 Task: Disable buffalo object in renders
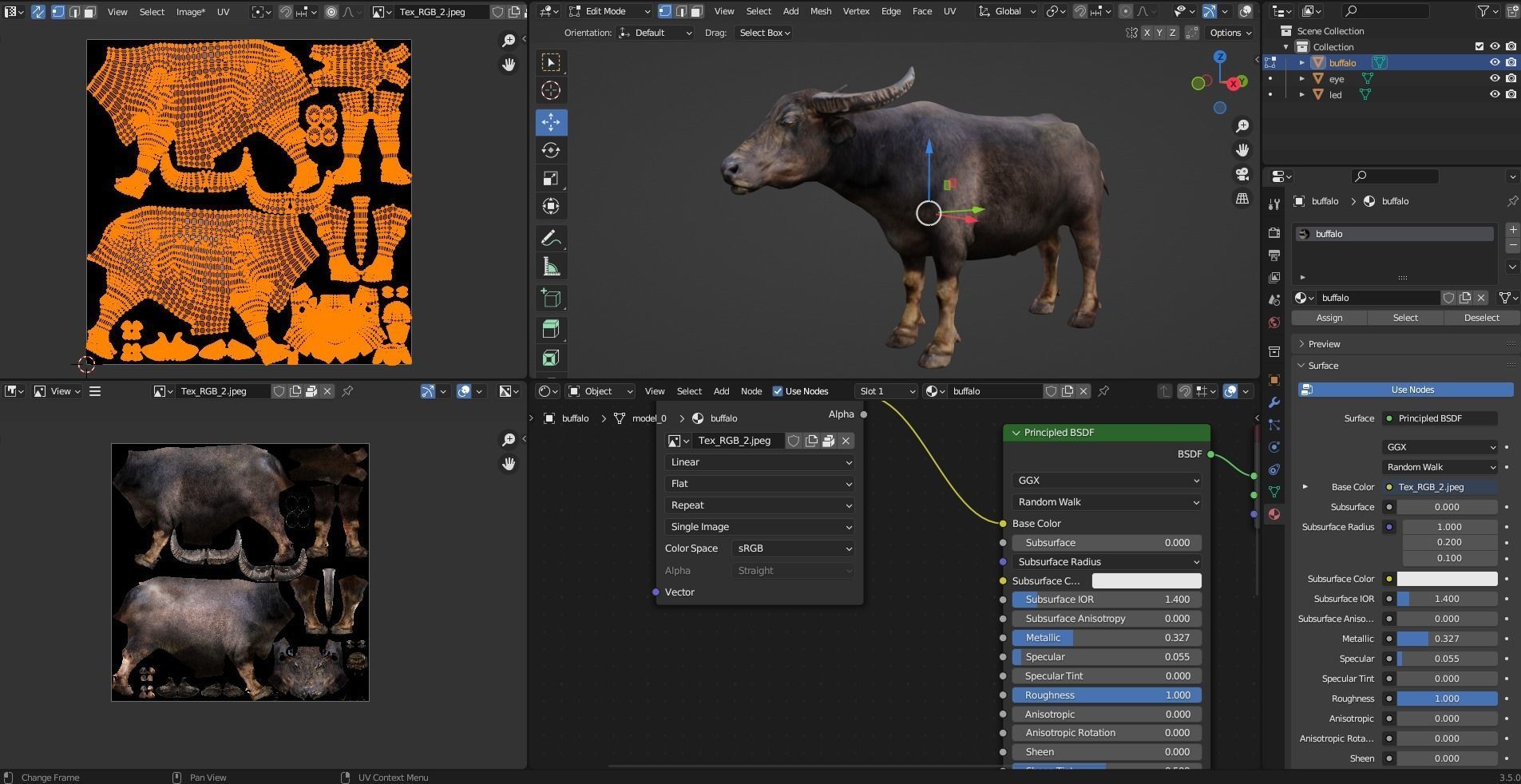click(1511, 62)
